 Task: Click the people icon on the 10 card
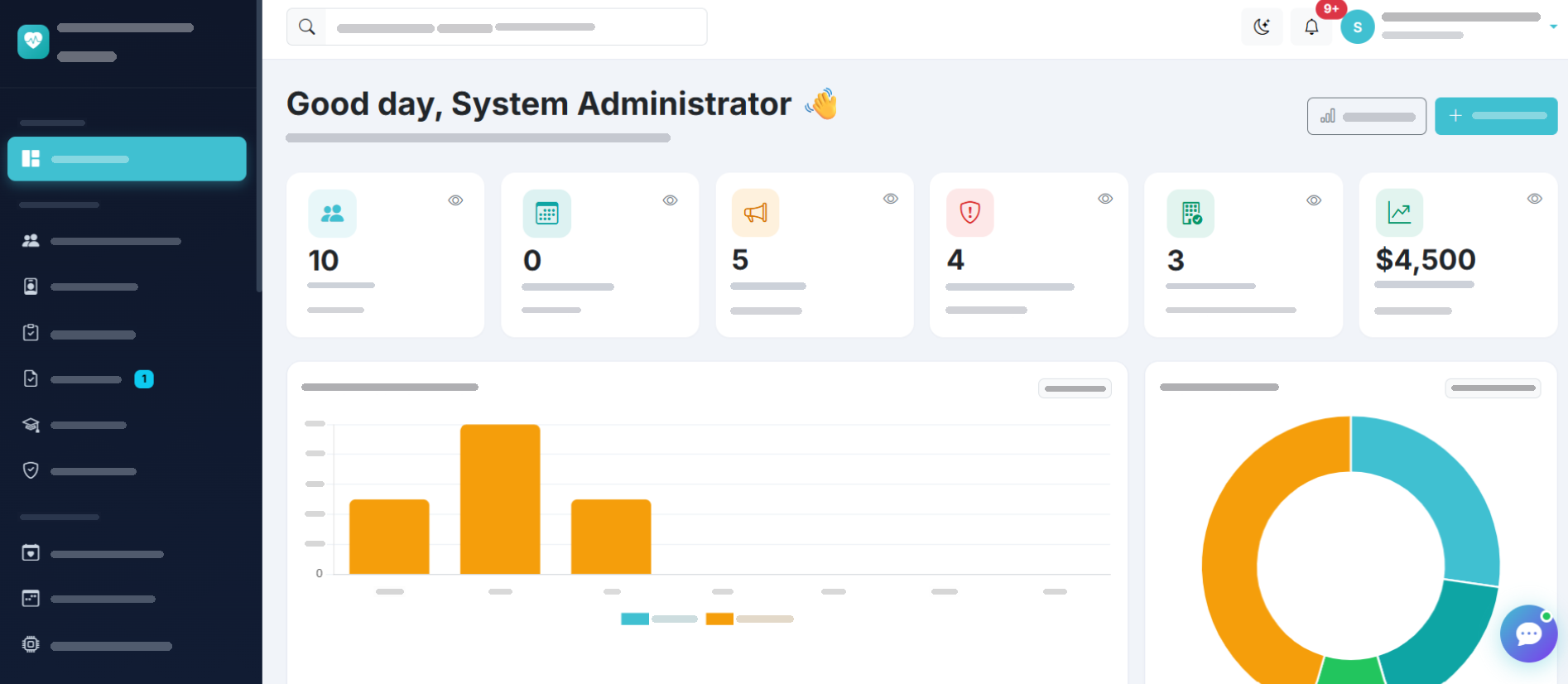tap(332, 214)
